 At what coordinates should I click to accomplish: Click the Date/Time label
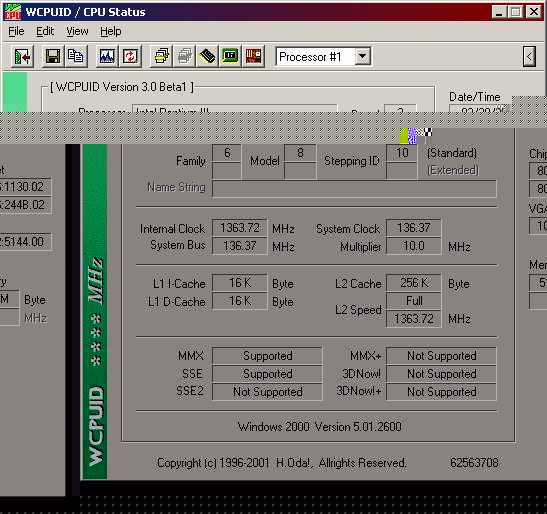(x=474, y=97)
